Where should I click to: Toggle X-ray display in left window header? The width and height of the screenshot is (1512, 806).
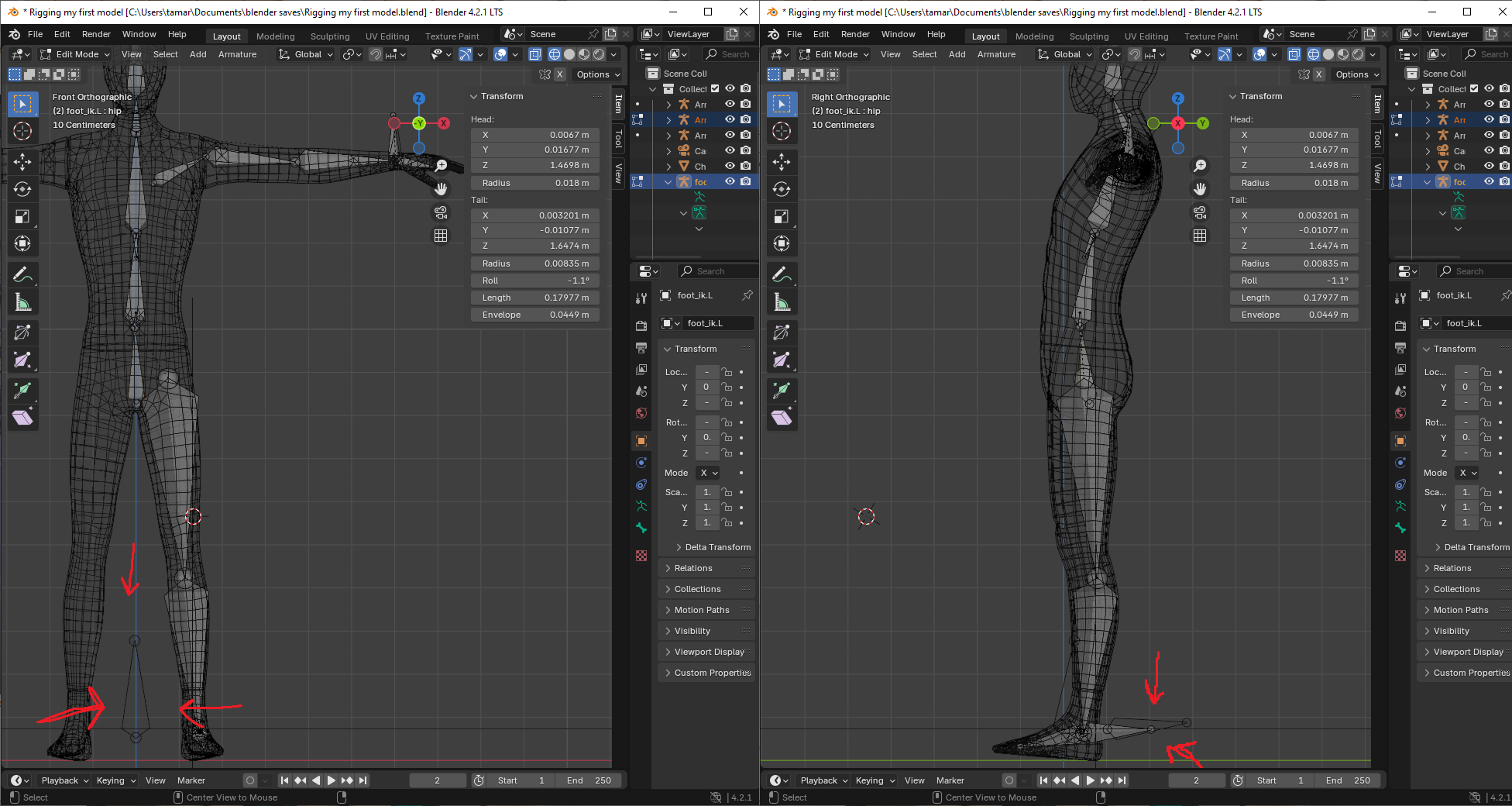click(x=534, y=54)
